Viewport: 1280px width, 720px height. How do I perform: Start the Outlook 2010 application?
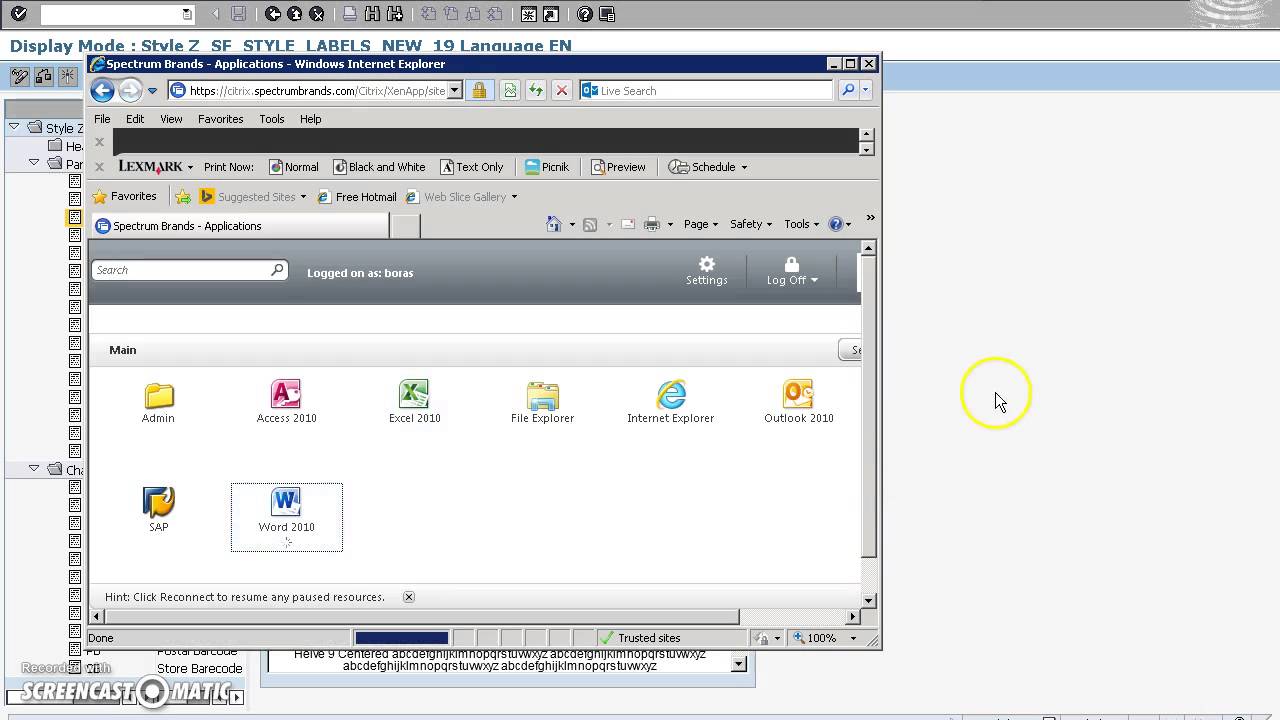tap(798, 402)
